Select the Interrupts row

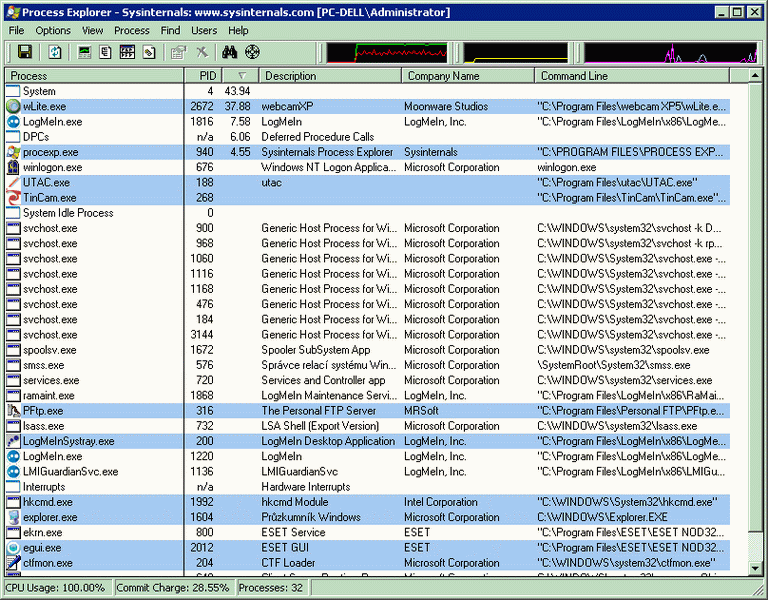368,486
